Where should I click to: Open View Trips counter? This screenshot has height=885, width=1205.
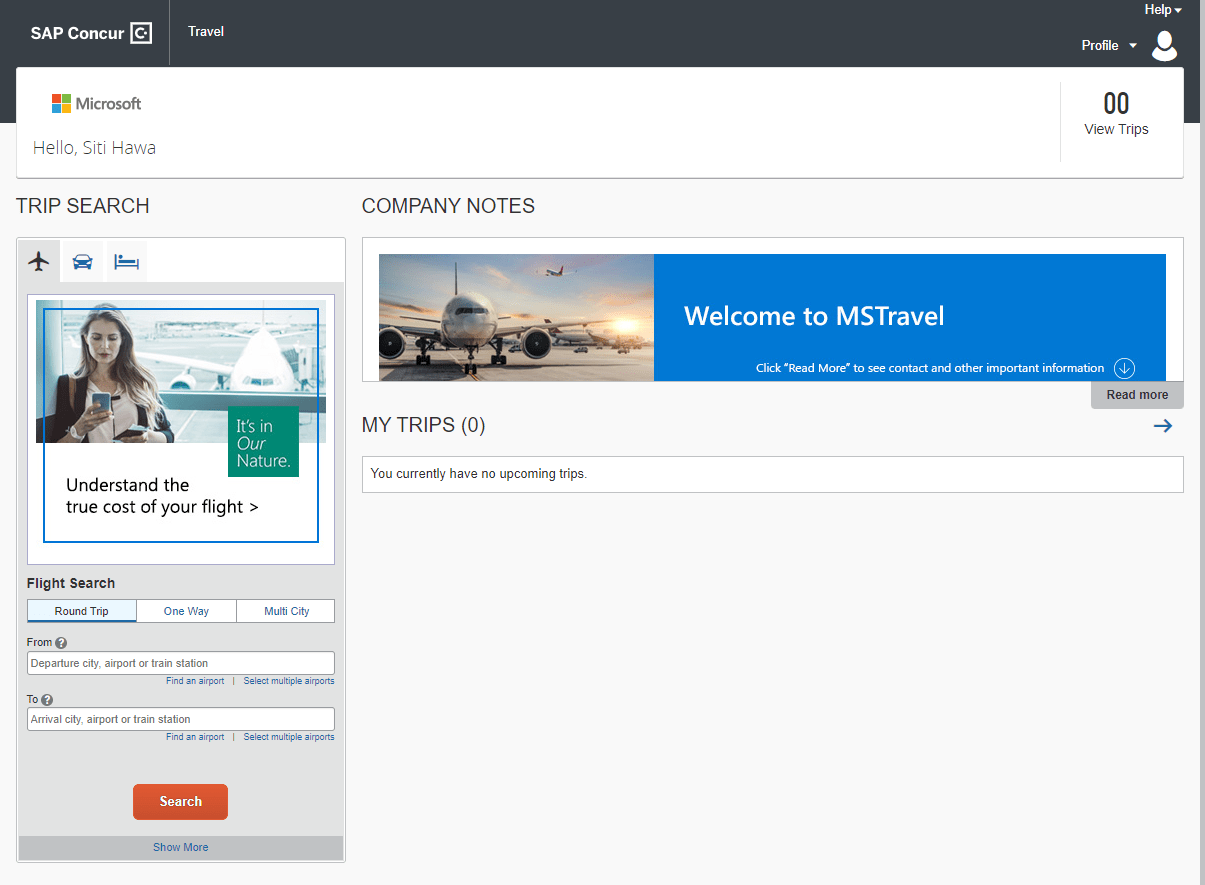click(1116, 115)
